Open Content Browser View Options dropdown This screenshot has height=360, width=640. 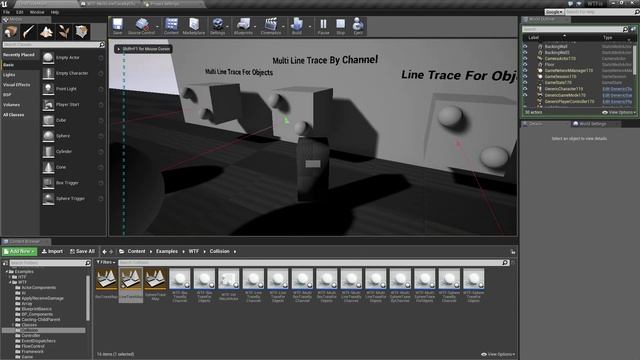coord(498,354)
